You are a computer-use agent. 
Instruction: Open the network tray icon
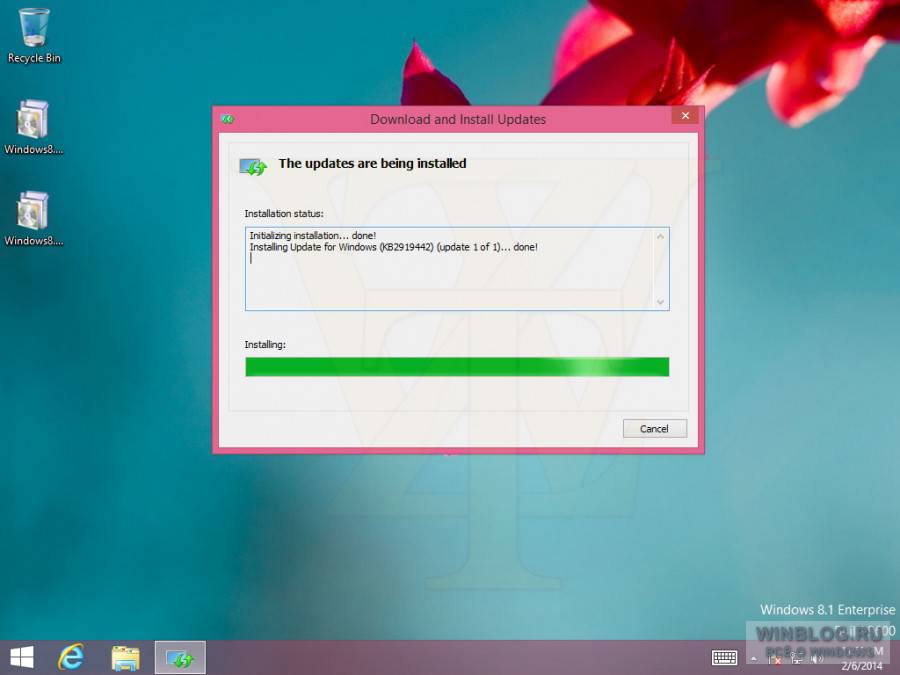797,659
